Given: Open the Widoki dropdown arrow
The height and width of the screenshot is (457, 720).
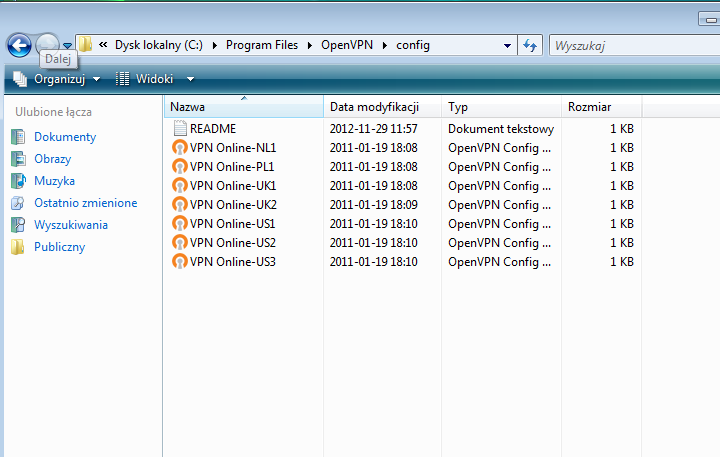Looking at the screenshot, I should (190, 79).
